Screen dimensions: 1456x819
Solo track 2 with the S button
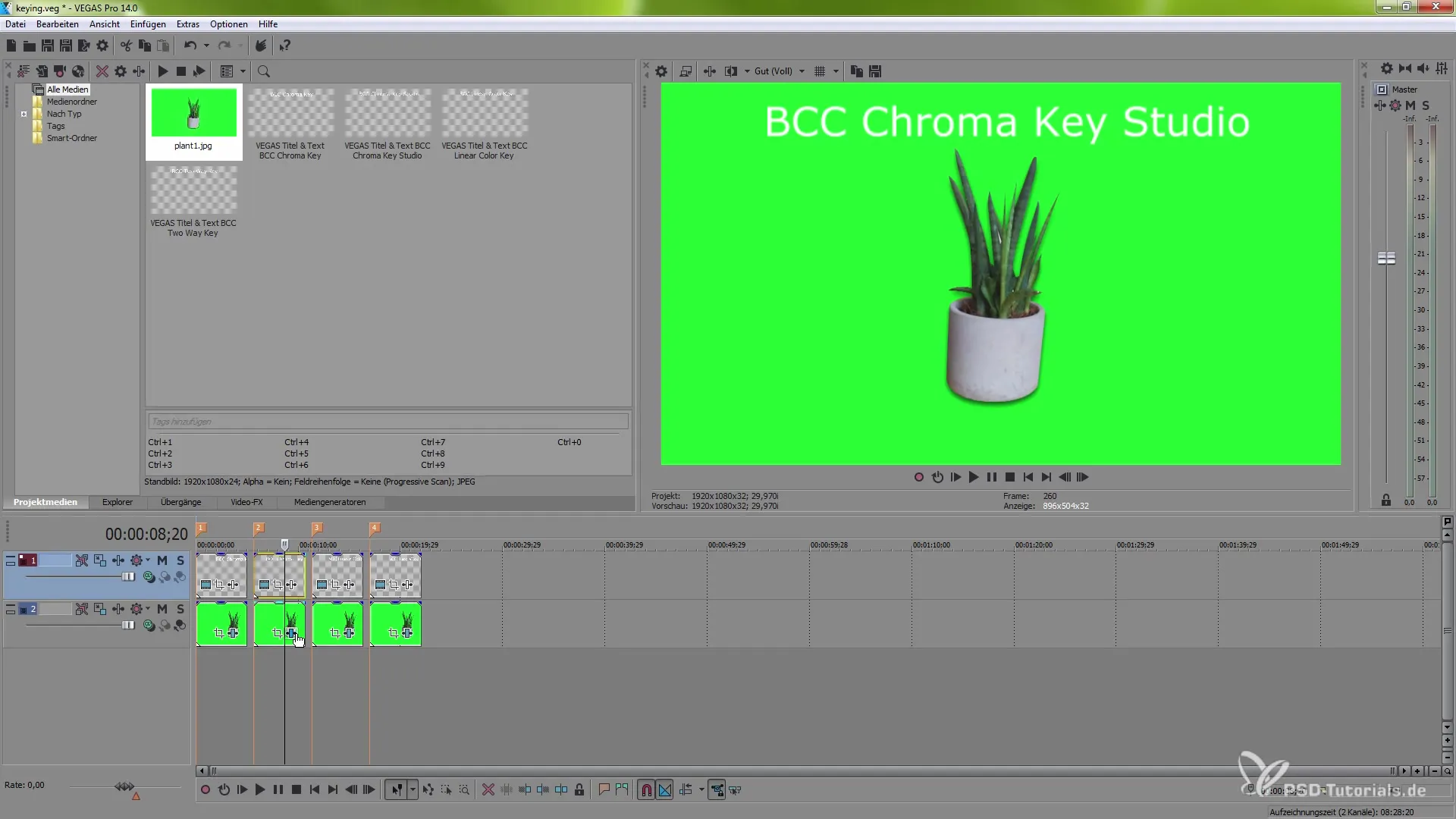(180, 609)
